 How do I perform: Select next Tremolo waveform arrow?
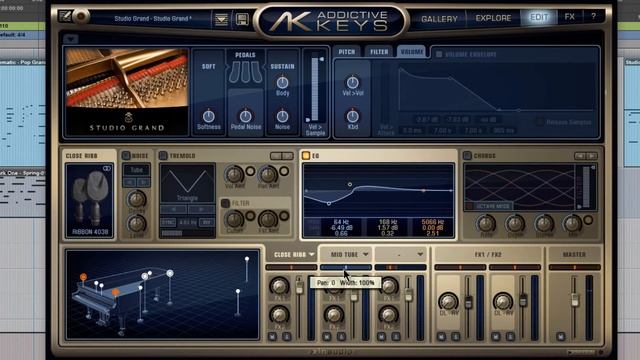[x=201, y=209]
